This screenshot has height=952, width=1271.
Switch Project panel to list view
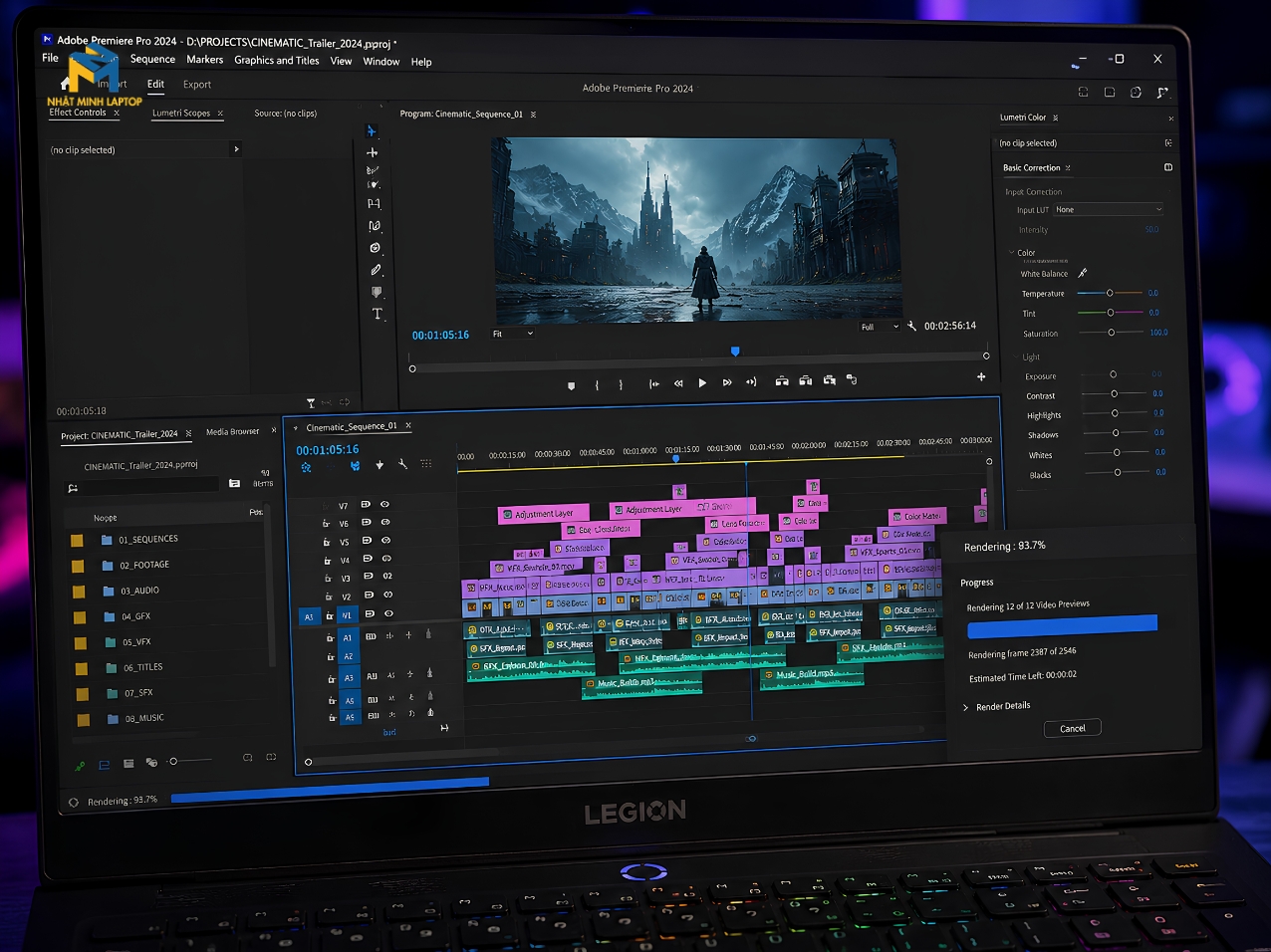(104, 765)
